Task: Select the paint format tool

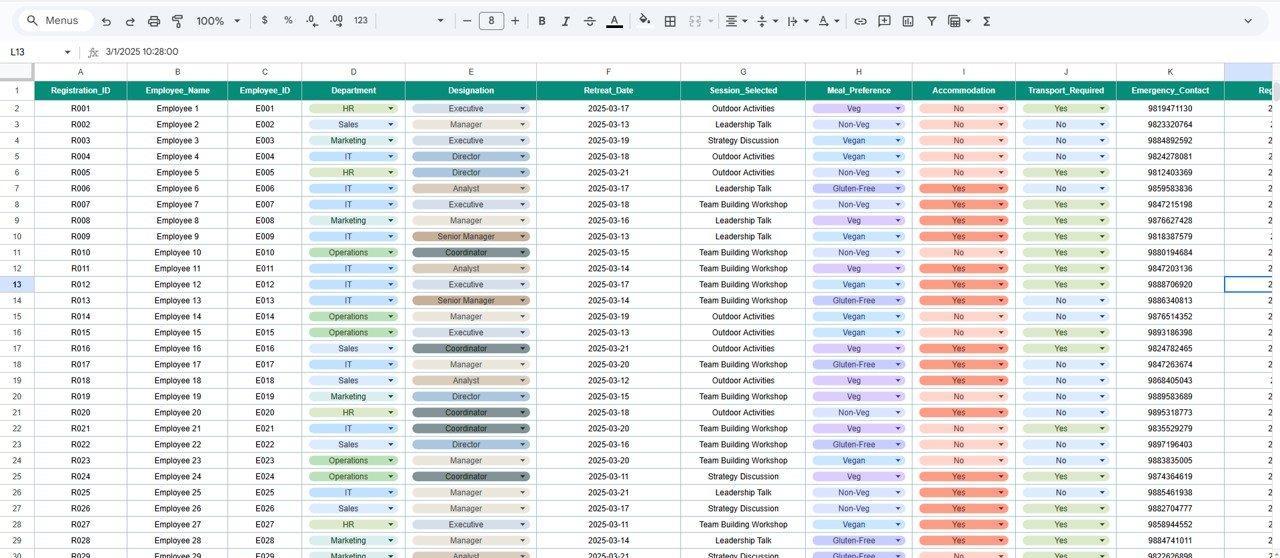Action: pos(177,21)
